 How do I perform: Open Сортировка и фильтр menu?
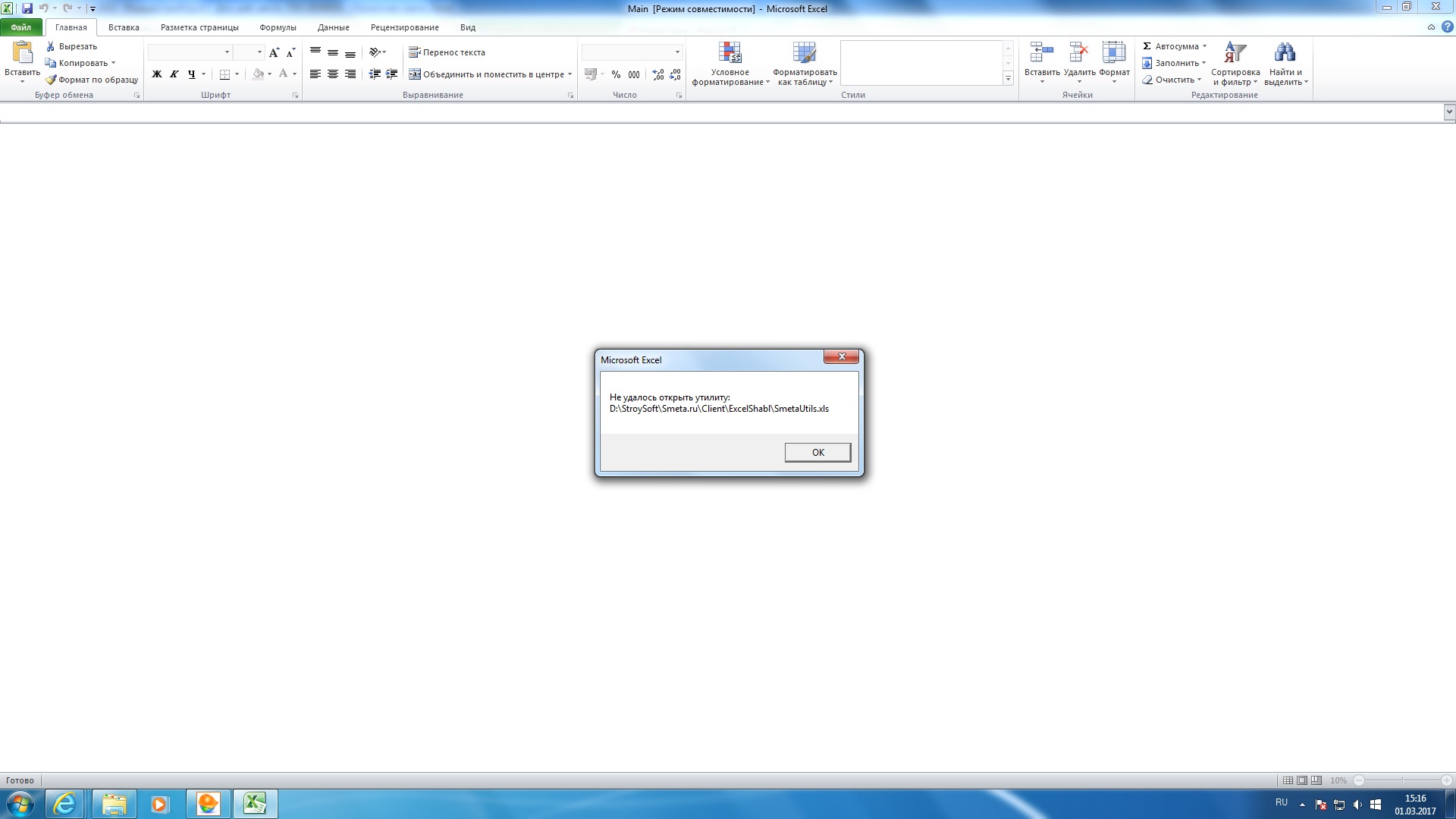tap(1235, 64)
